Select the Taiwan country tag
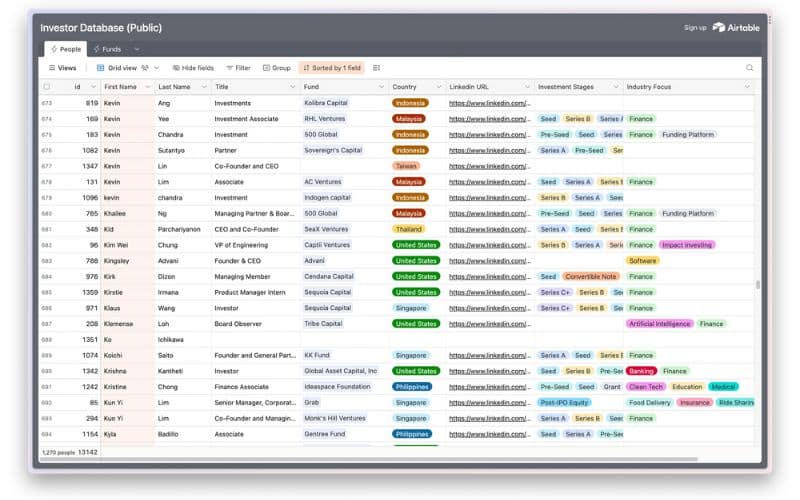This screenshot has width=800, height=500. tap(406, 166)
